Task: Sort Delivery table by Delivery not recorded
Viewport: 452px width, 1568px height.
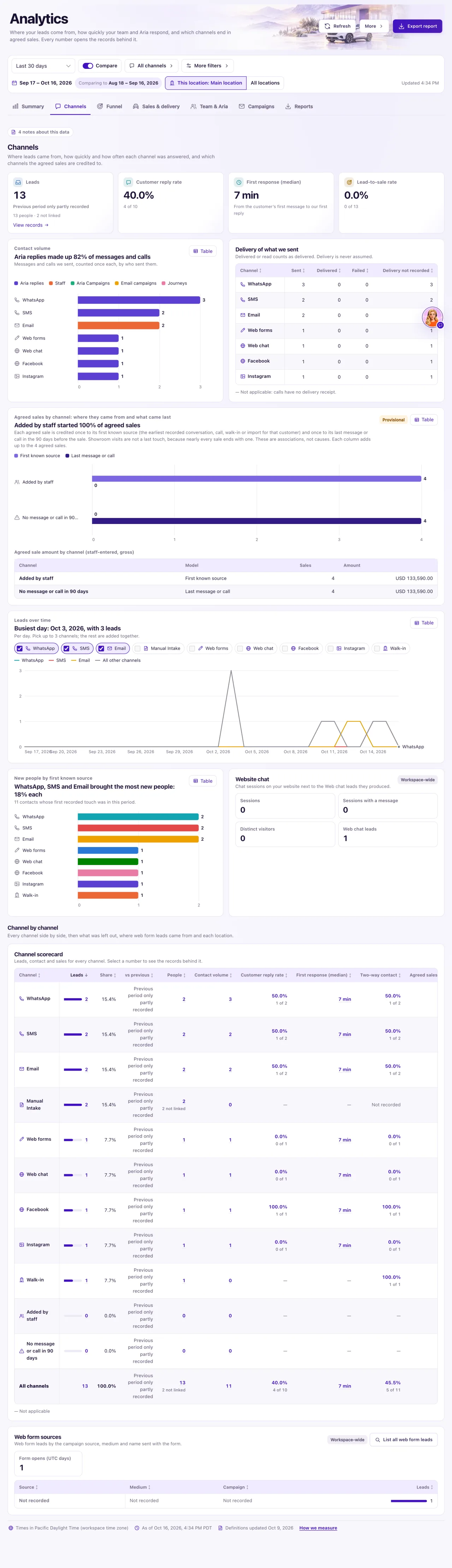Action: [408, 270]
